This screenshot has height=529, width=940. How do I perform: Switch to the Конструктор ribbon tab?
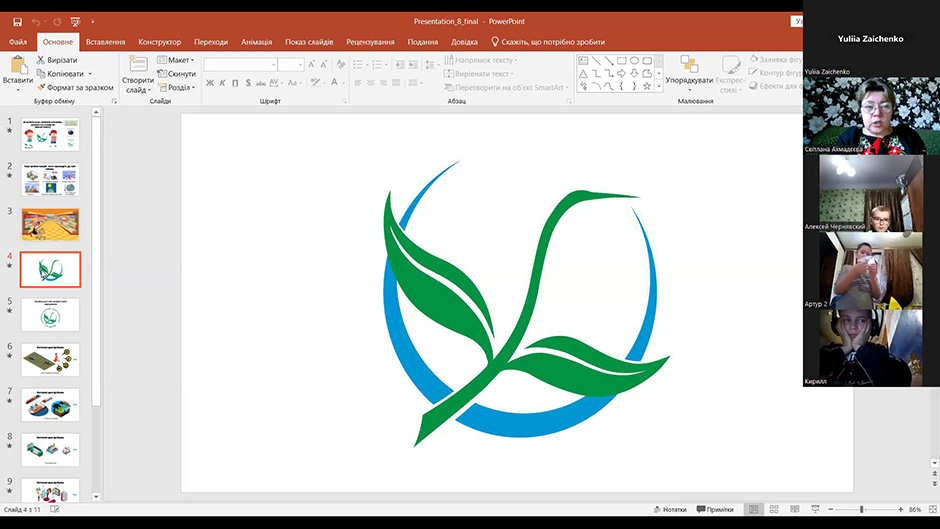159,42
